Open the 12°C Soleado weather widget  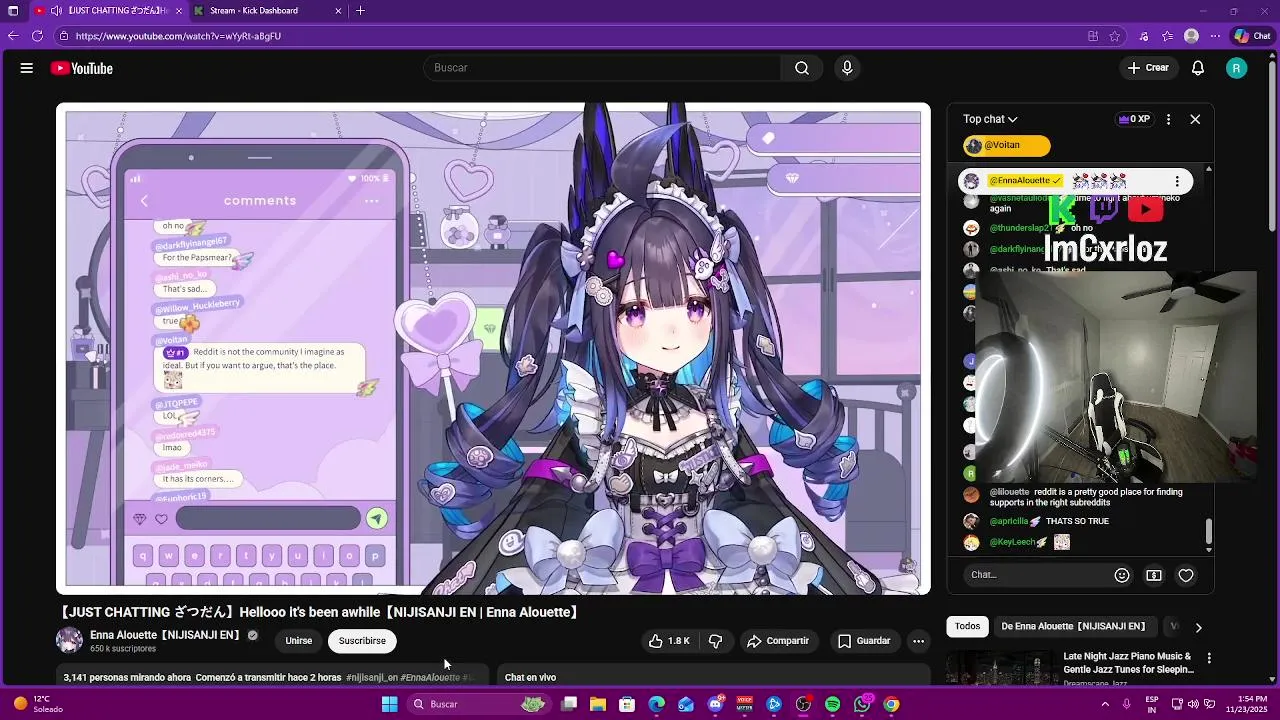[x=36, y=704]
